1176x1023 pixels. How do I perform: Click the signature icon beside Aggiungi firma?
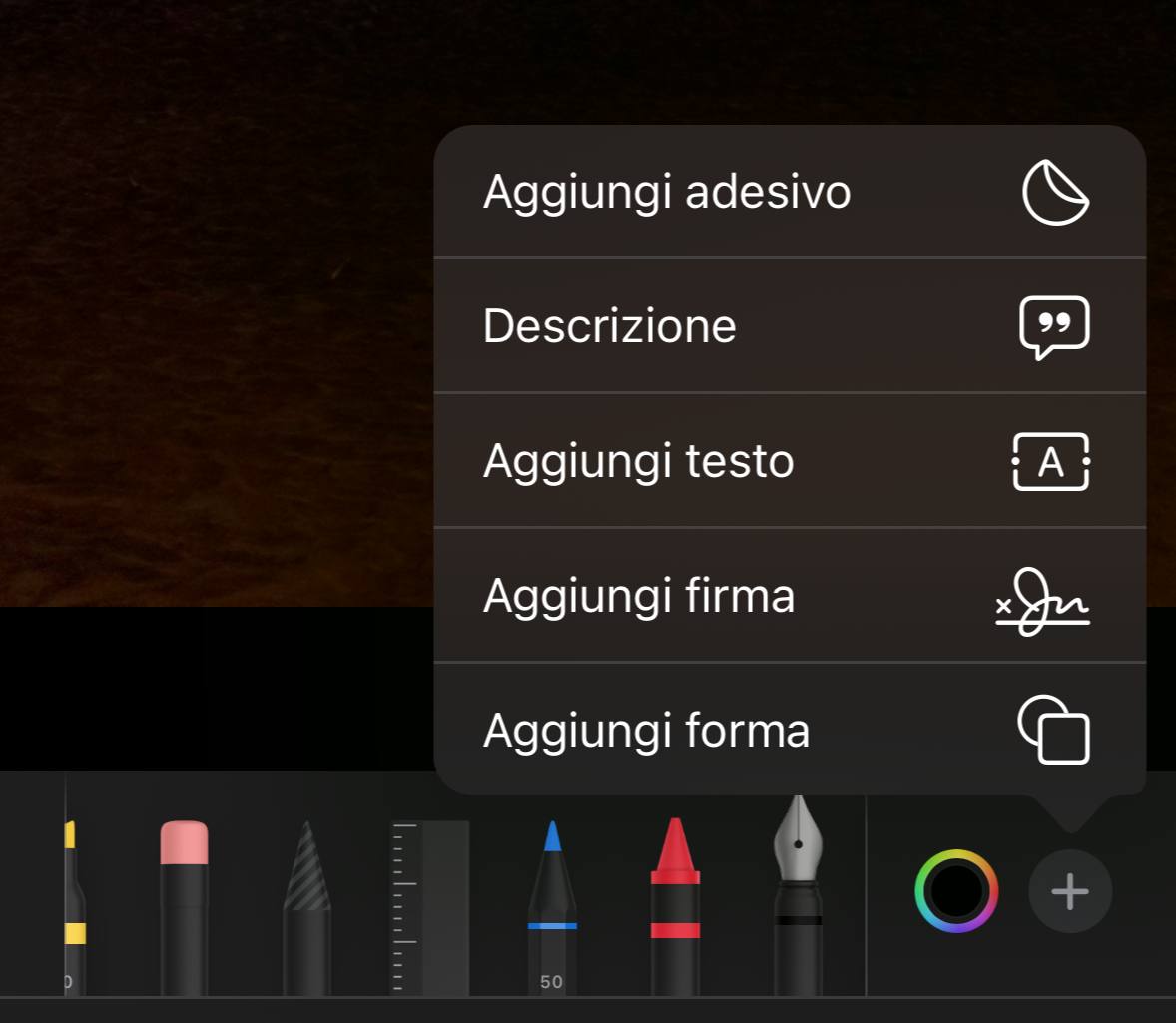click(1042, 596)
